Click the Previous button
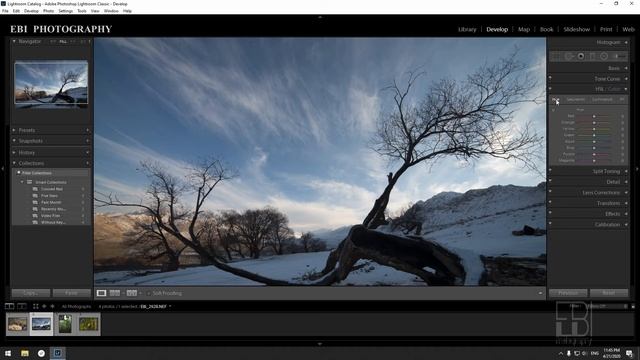 [x=568, y=293]
